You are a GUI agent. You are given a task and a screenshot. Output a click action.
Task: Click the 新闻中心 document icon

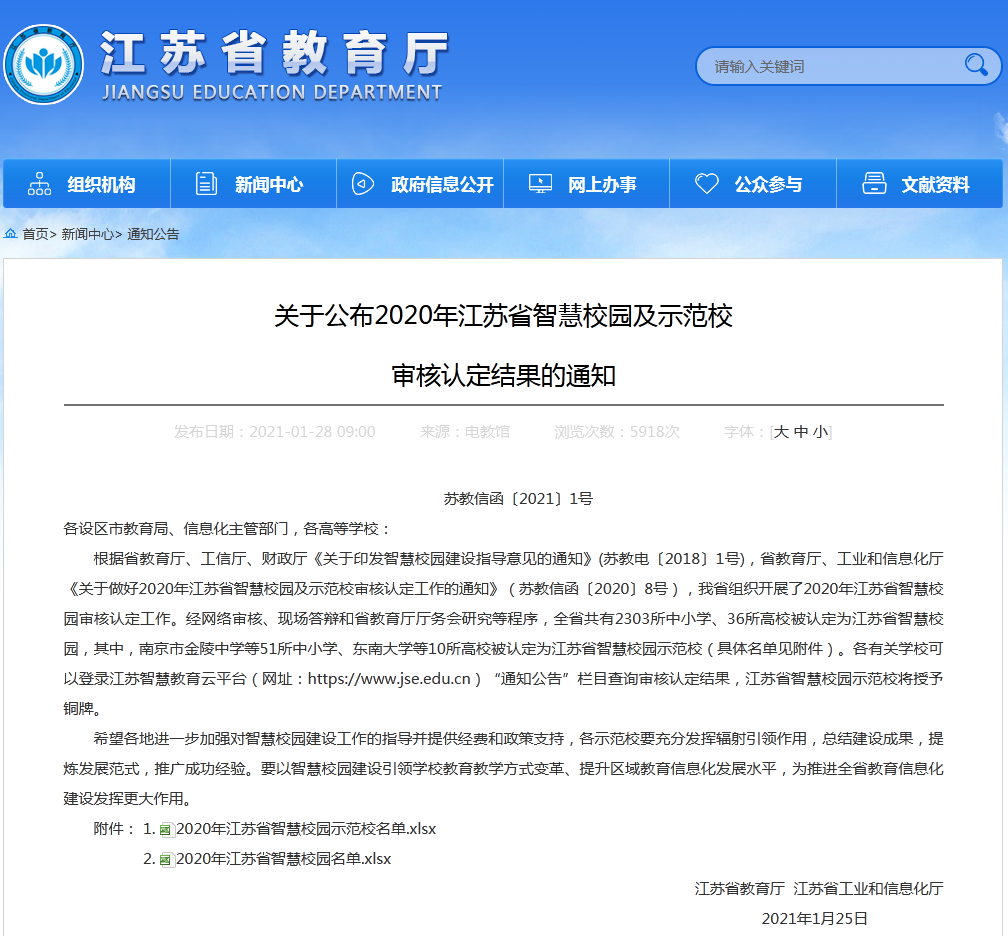point(207,184)
